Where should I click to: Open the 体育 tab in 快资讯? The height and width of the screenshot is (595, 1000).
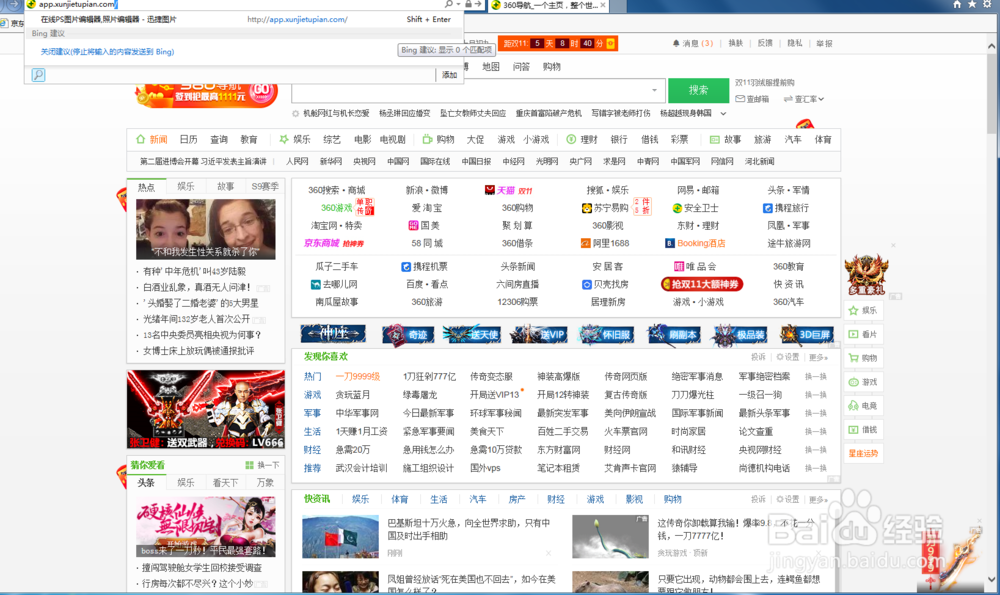(399, 499)
